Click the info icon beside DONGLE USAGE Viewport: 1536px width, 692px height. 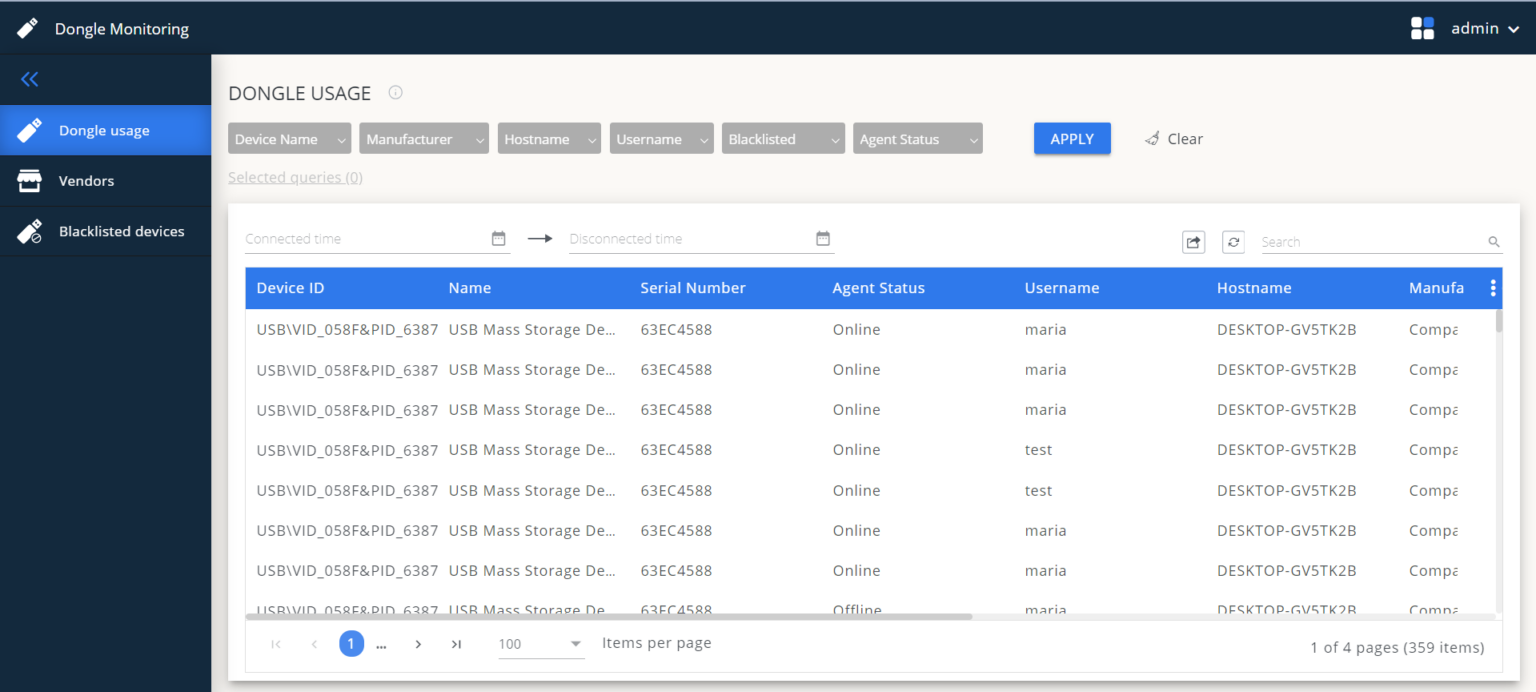395,92
